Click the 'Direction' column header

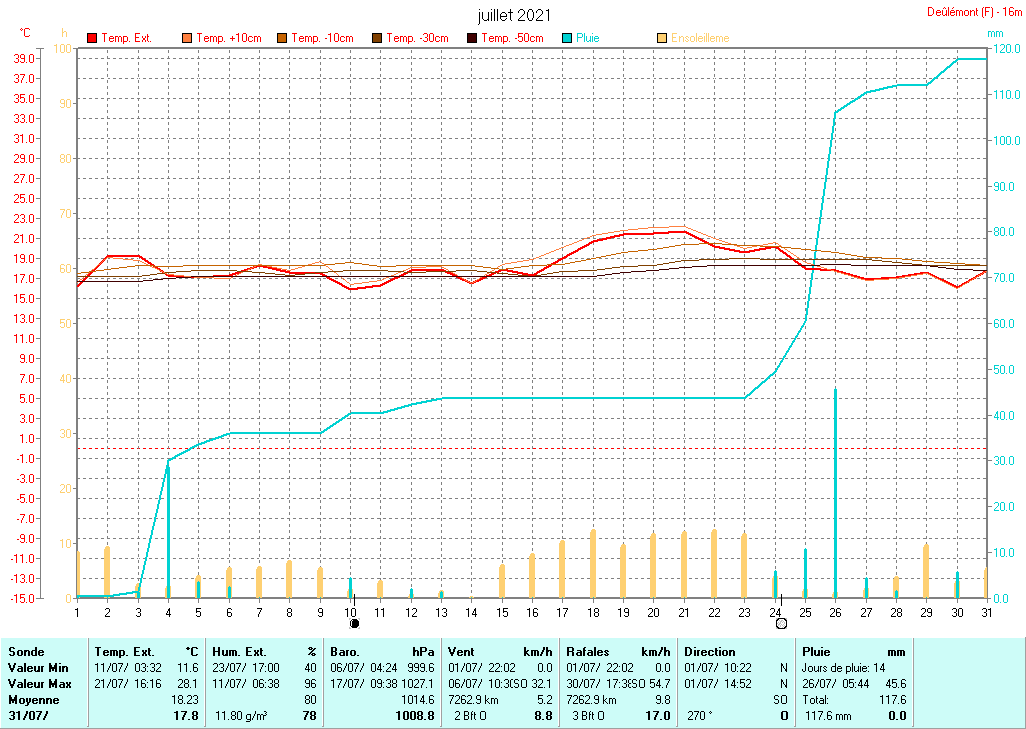(709, 651)
